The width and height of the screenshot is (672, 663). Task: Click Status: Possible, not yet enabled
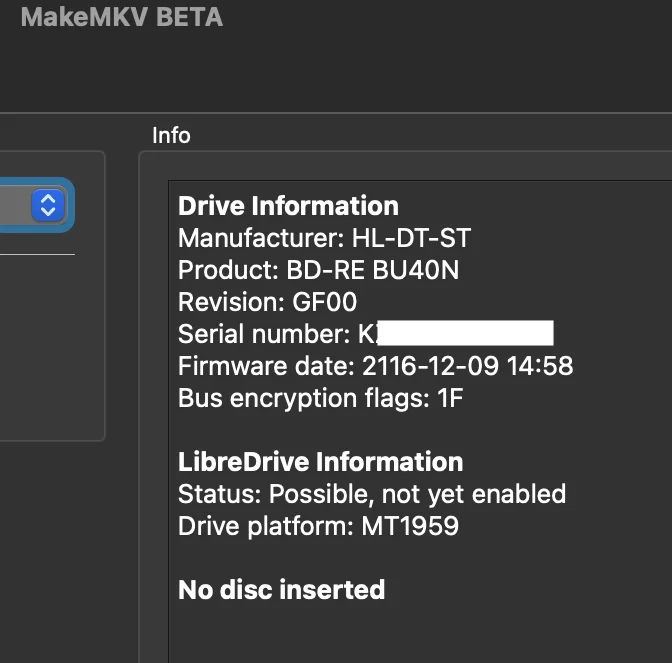pos(372,494)
